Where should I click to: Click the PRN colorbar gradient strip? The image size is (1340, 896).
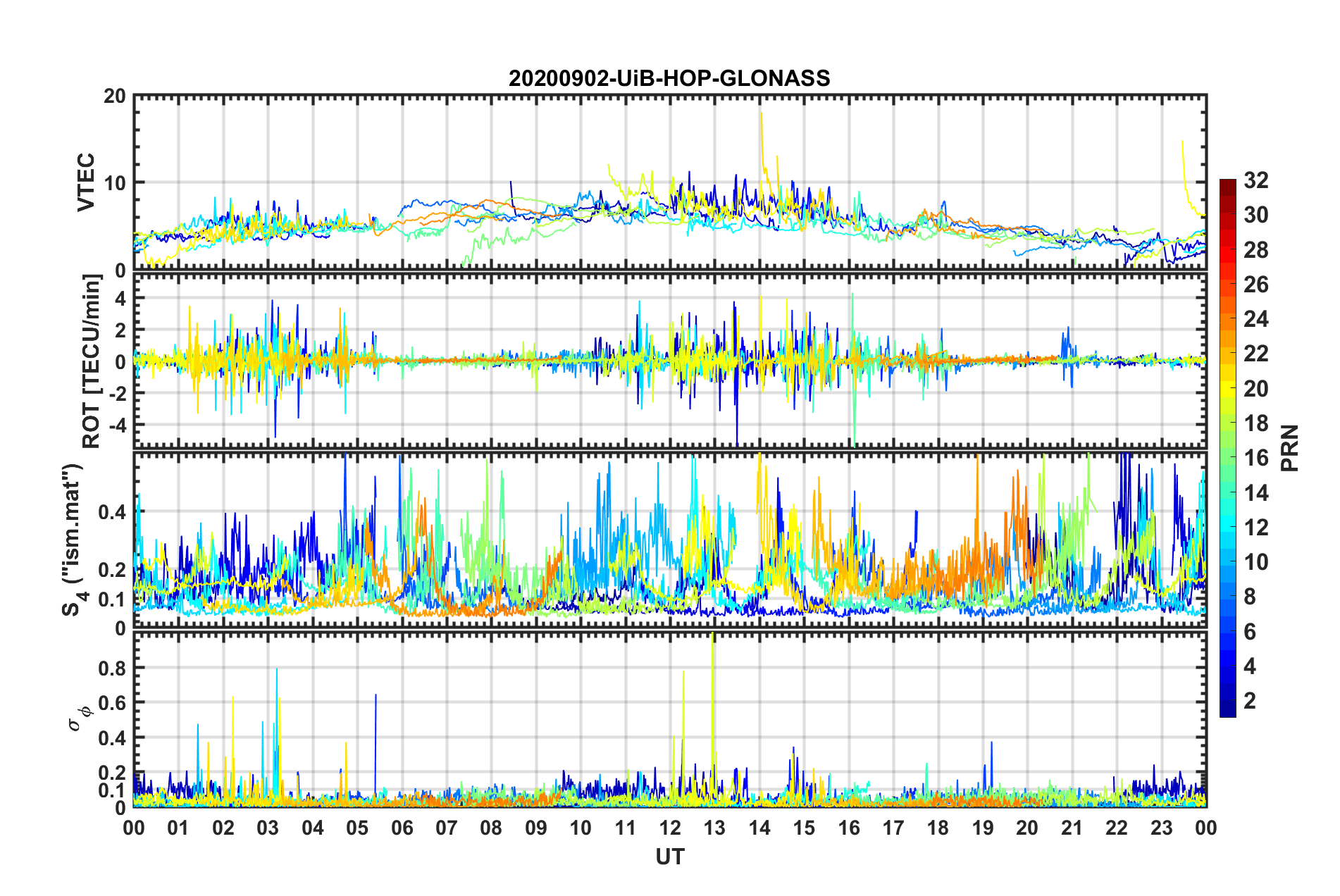tap(1228, 448)
